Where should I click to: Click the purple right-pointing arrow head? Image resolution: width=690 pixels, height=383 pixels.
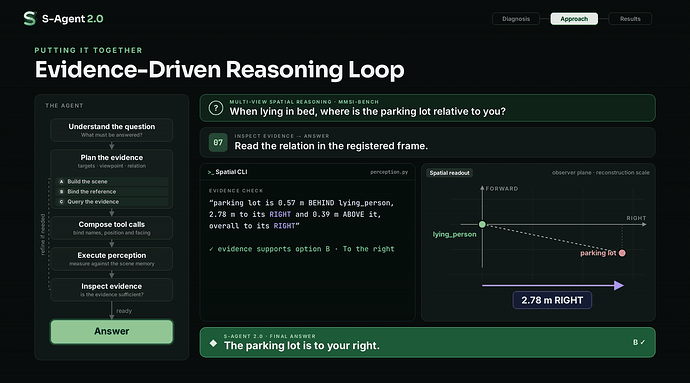(x=619, y=285)
